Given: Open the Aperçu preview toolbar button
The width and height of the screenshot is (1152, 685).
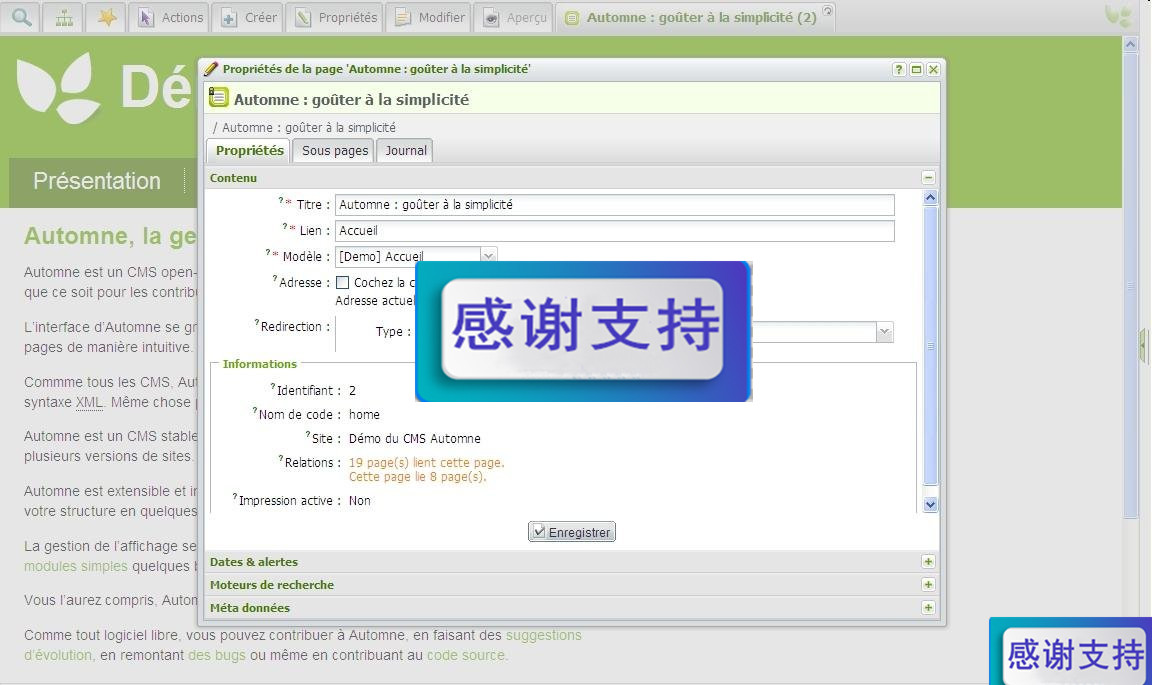Looking at the screenshot, I should click(514, 17).
